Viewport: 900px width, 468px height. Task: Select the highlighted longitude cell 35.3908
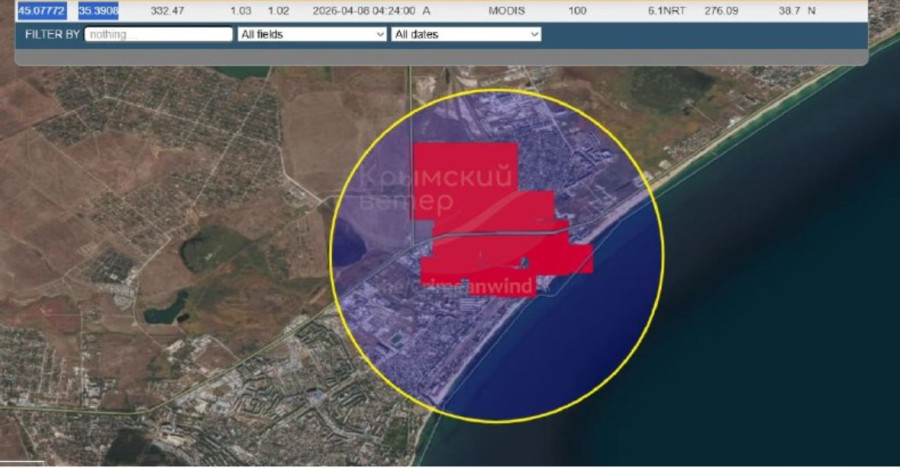pos(98,10)
